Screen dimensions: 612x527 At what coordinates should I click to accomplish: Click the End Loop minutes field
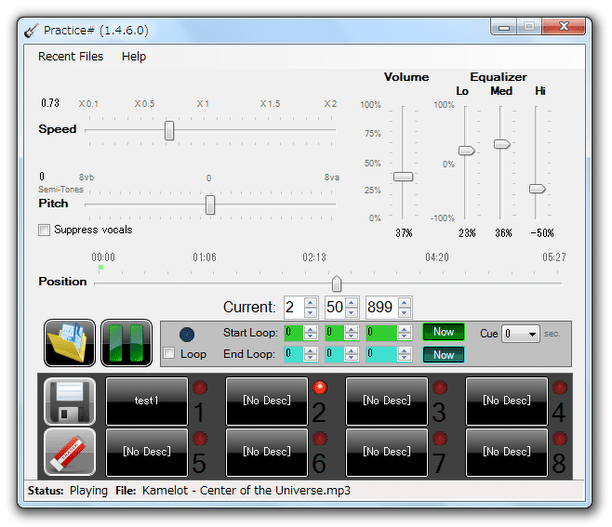point(294,354)
